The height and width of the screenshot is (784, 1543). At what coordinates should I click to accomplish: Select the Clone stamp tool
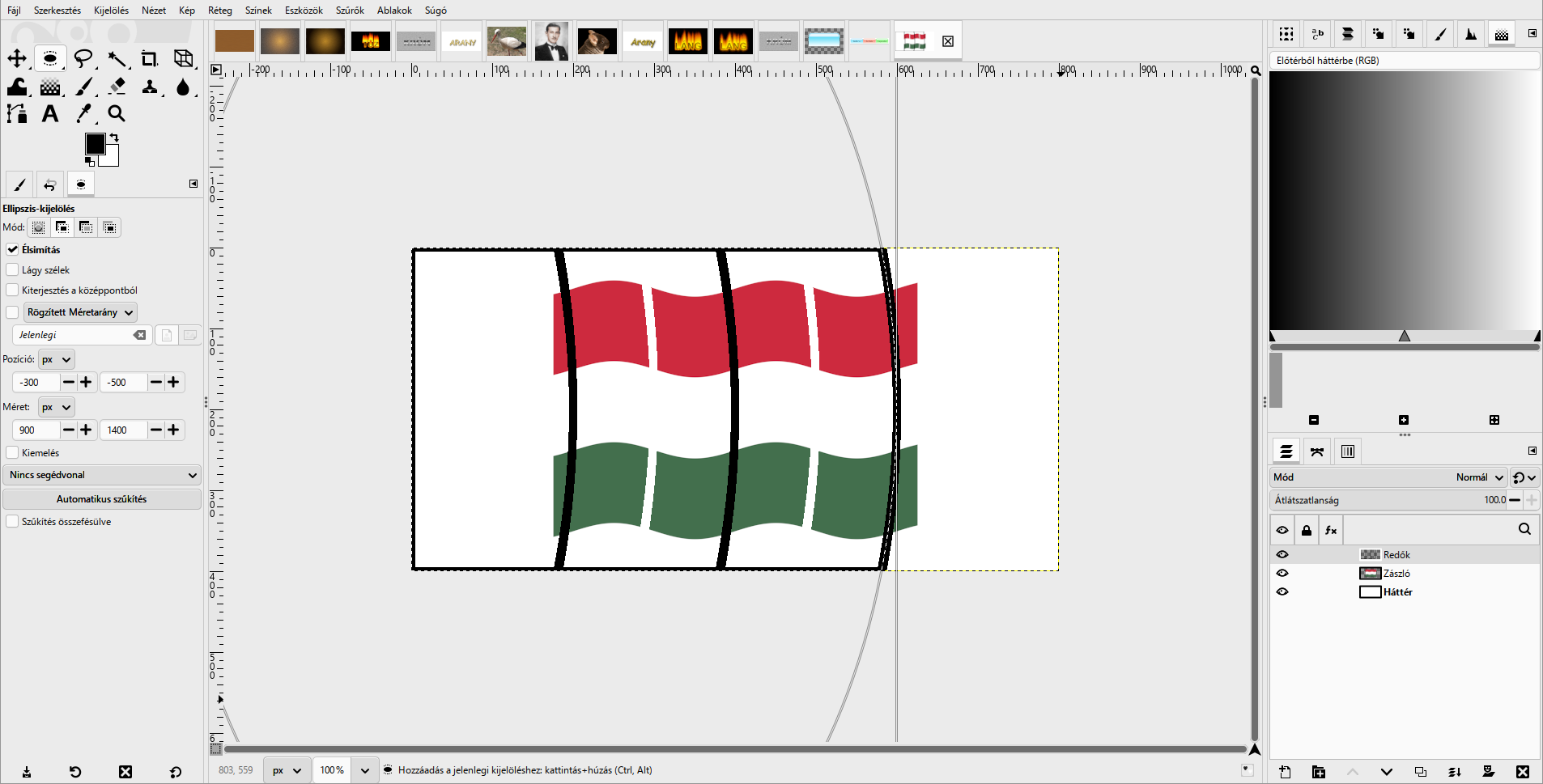[150, 87]
